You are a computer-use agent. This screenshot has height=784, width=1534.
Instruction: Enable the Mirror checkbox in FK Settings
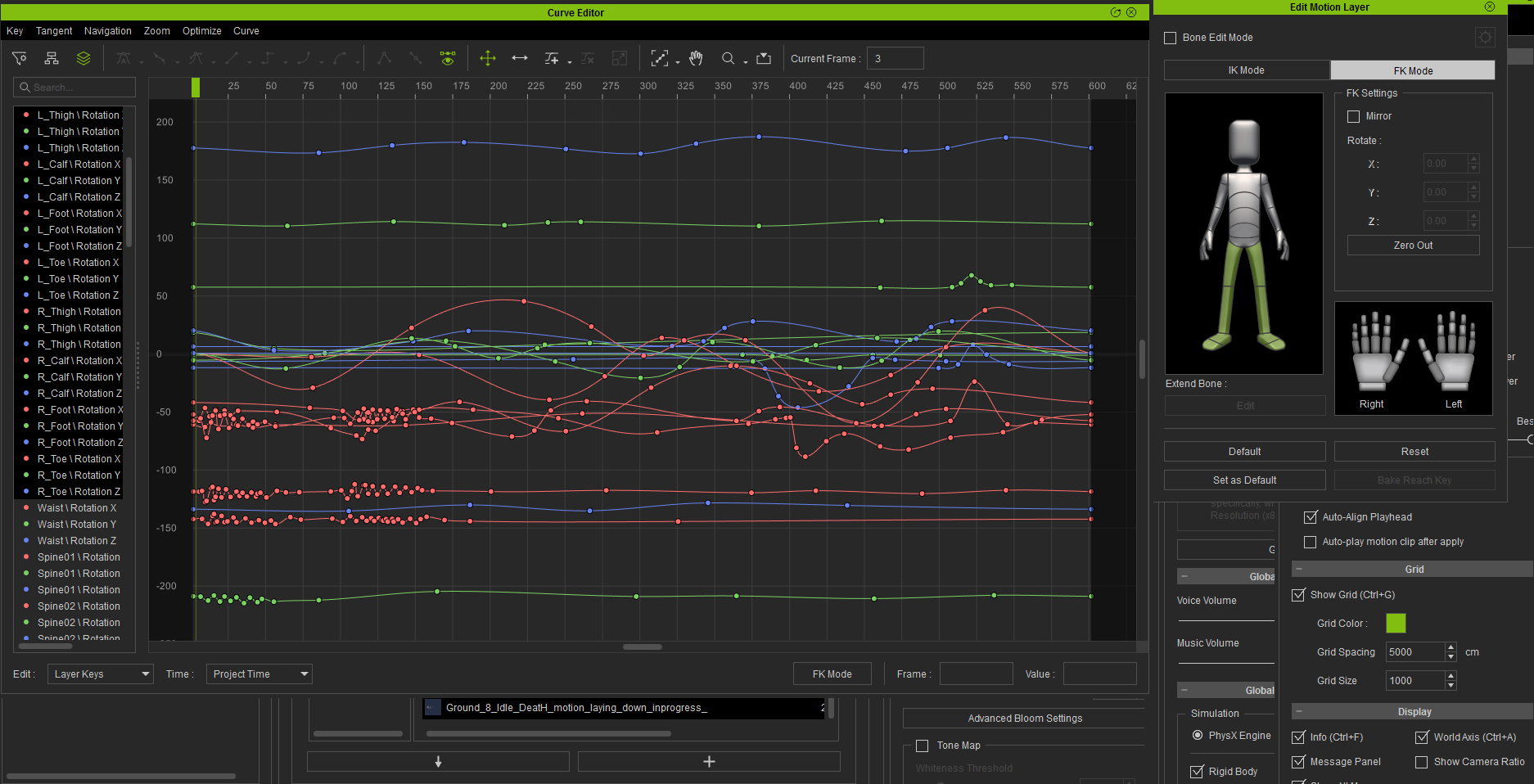point(1354,116)
